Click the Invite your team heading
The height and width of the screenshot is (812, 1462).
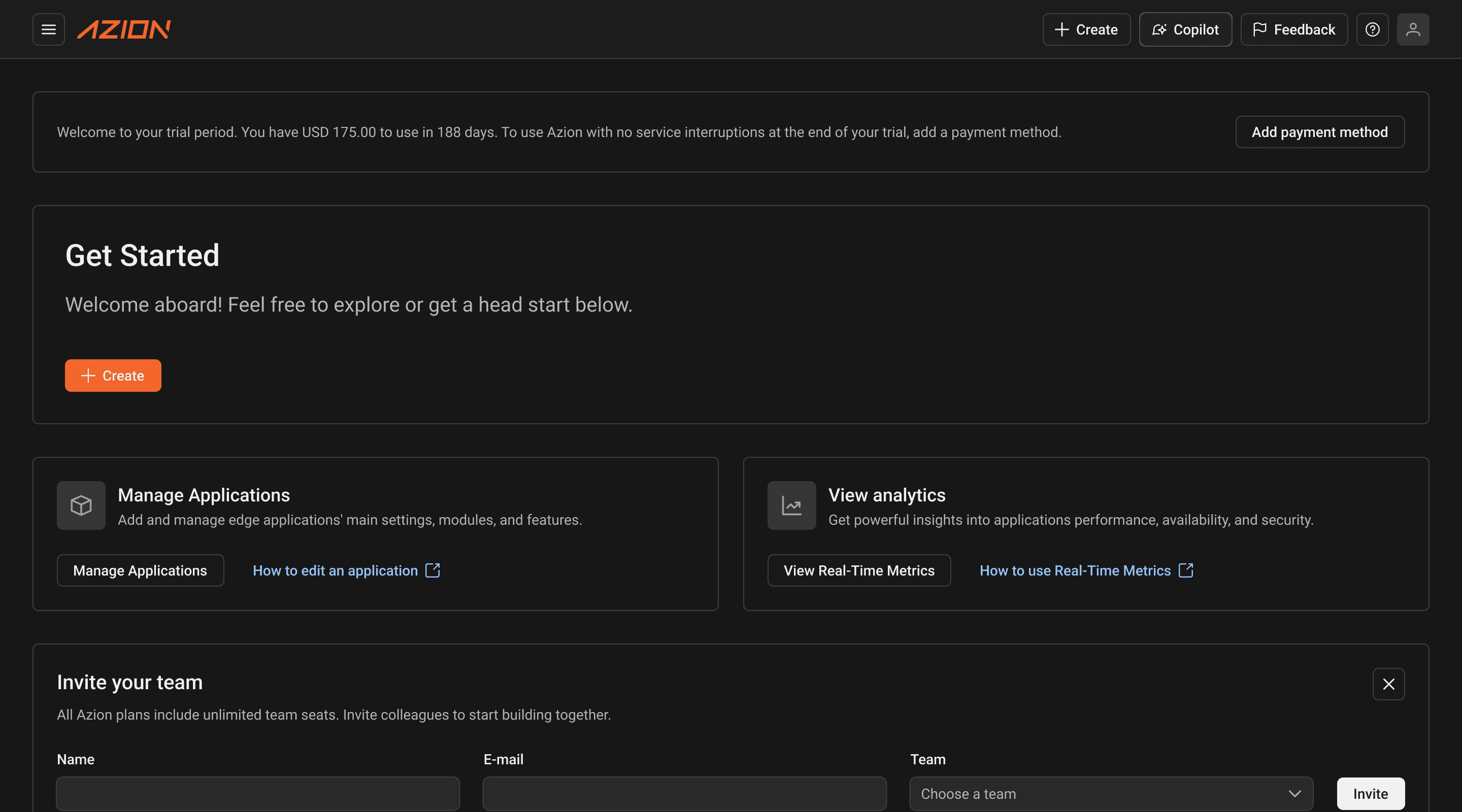(x=129, y=682)
